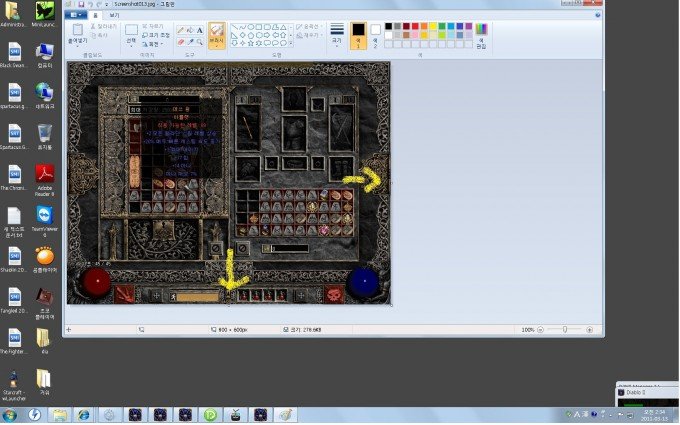
Task: Click the Adobe Reader 9 desktop icon
Action: tap(45, 180)
